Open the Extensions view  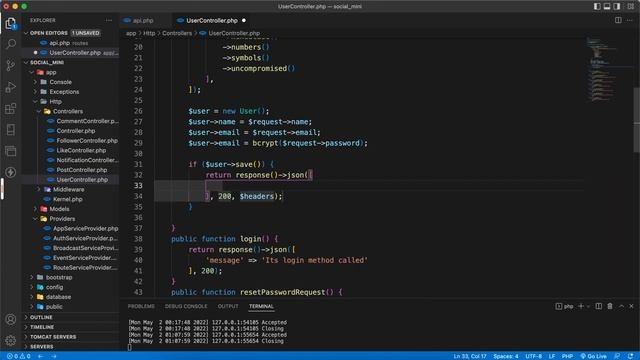click(11, 109)
